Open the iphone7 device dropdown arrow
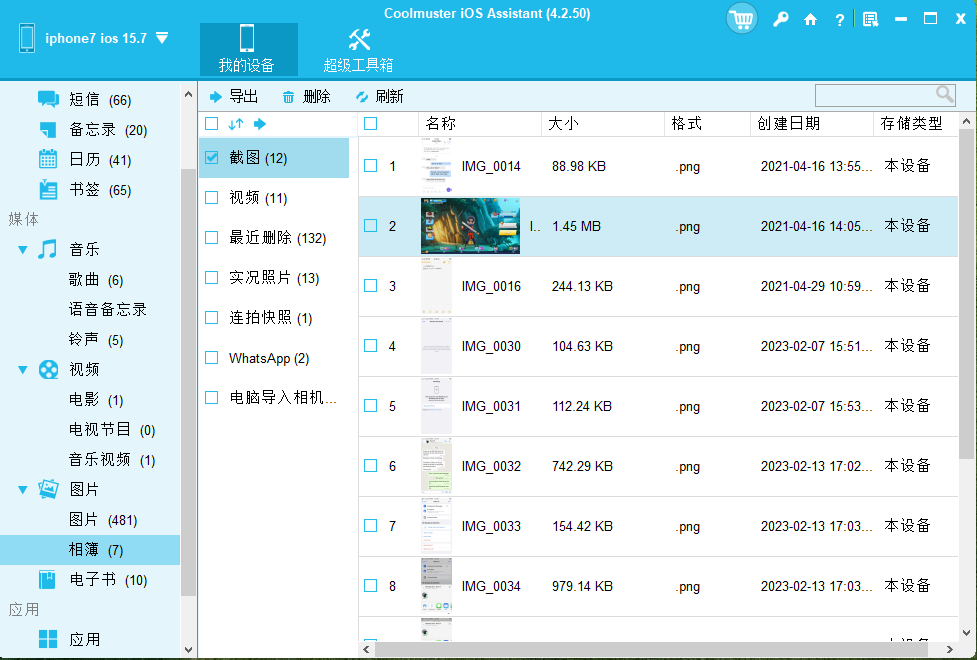 (x=162, y=38)
